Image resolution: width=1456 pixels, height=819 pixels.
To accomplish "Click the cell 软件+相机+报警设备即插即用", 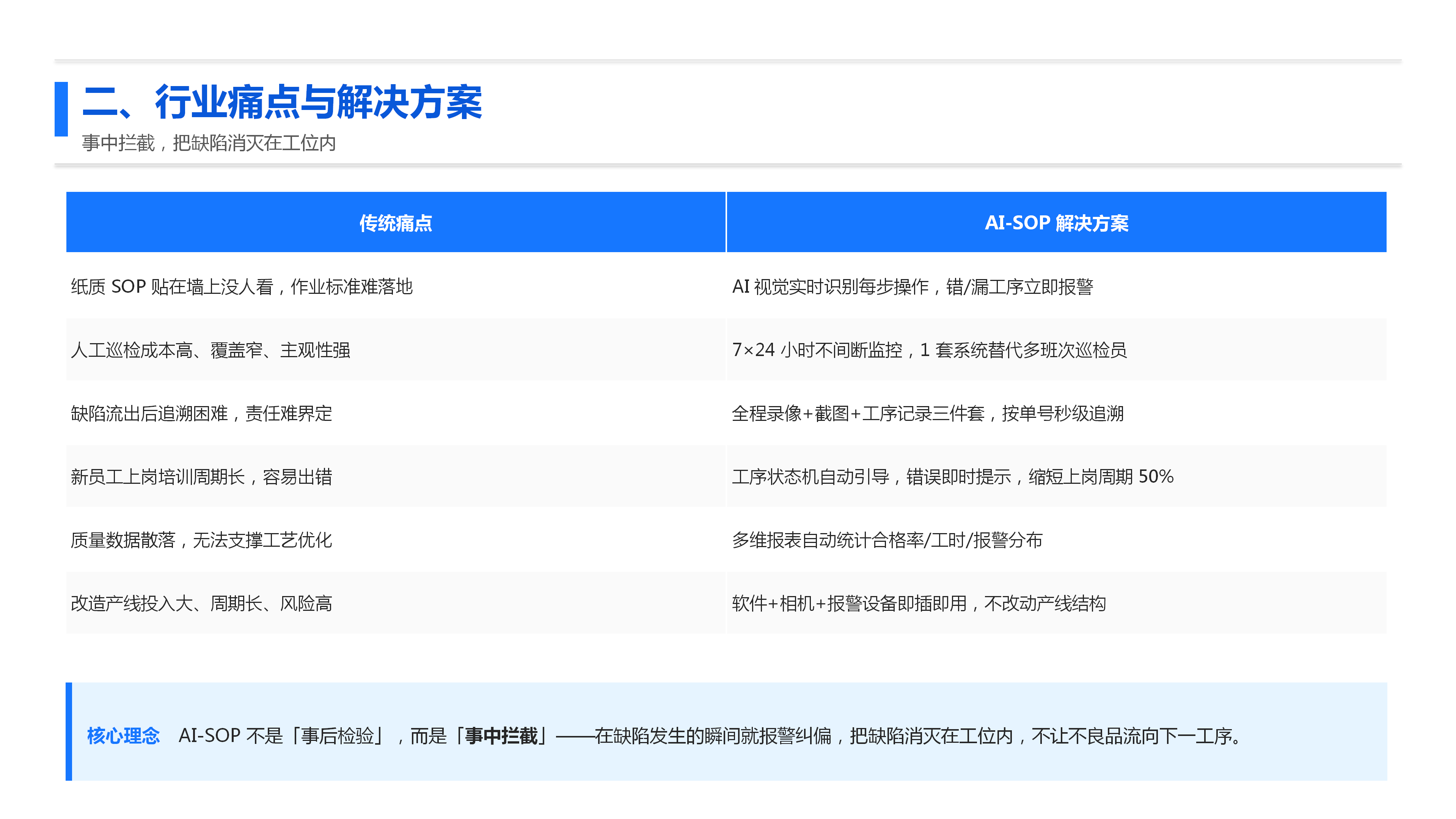I will [x=1056, y=603].
